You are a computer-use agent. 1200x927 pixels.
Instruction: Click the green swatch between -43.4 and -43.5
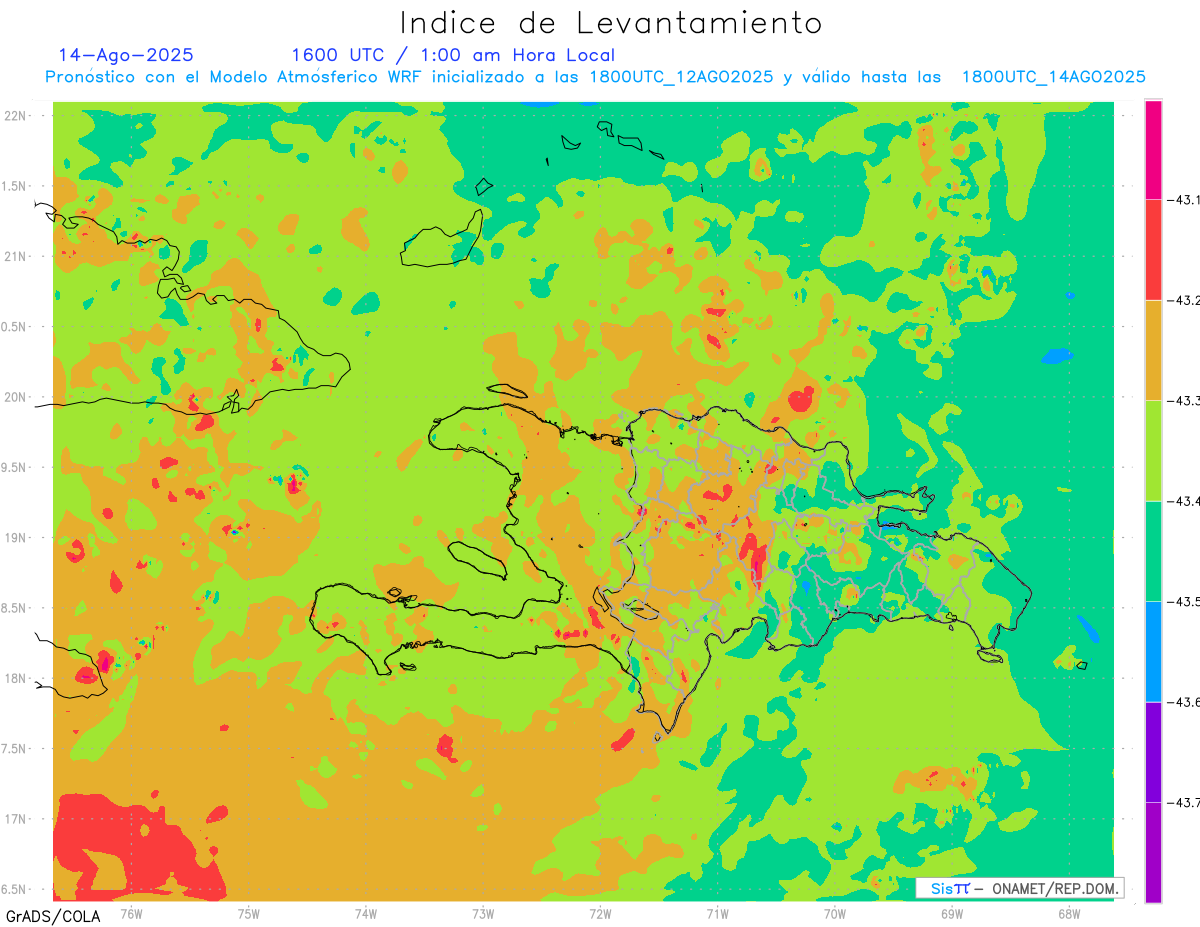[x=1153, y=551]
